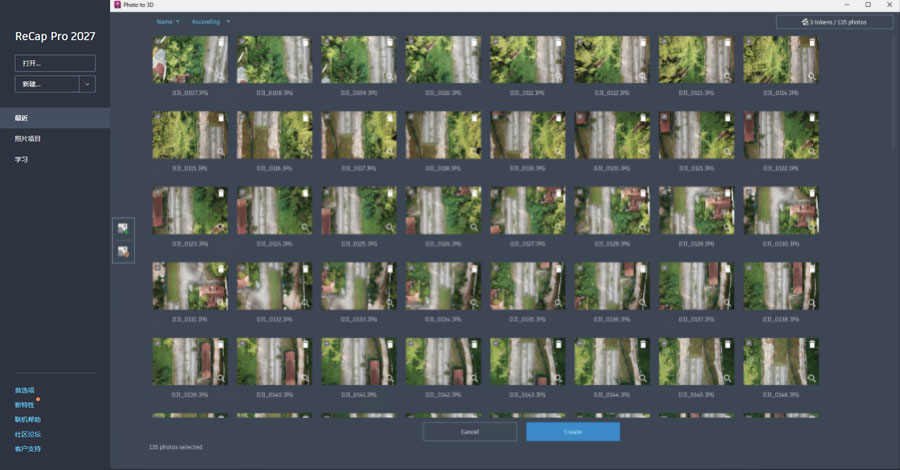Open the 联机帮助 link
This screenshot has height=470, width=900.
coord(28,419)
